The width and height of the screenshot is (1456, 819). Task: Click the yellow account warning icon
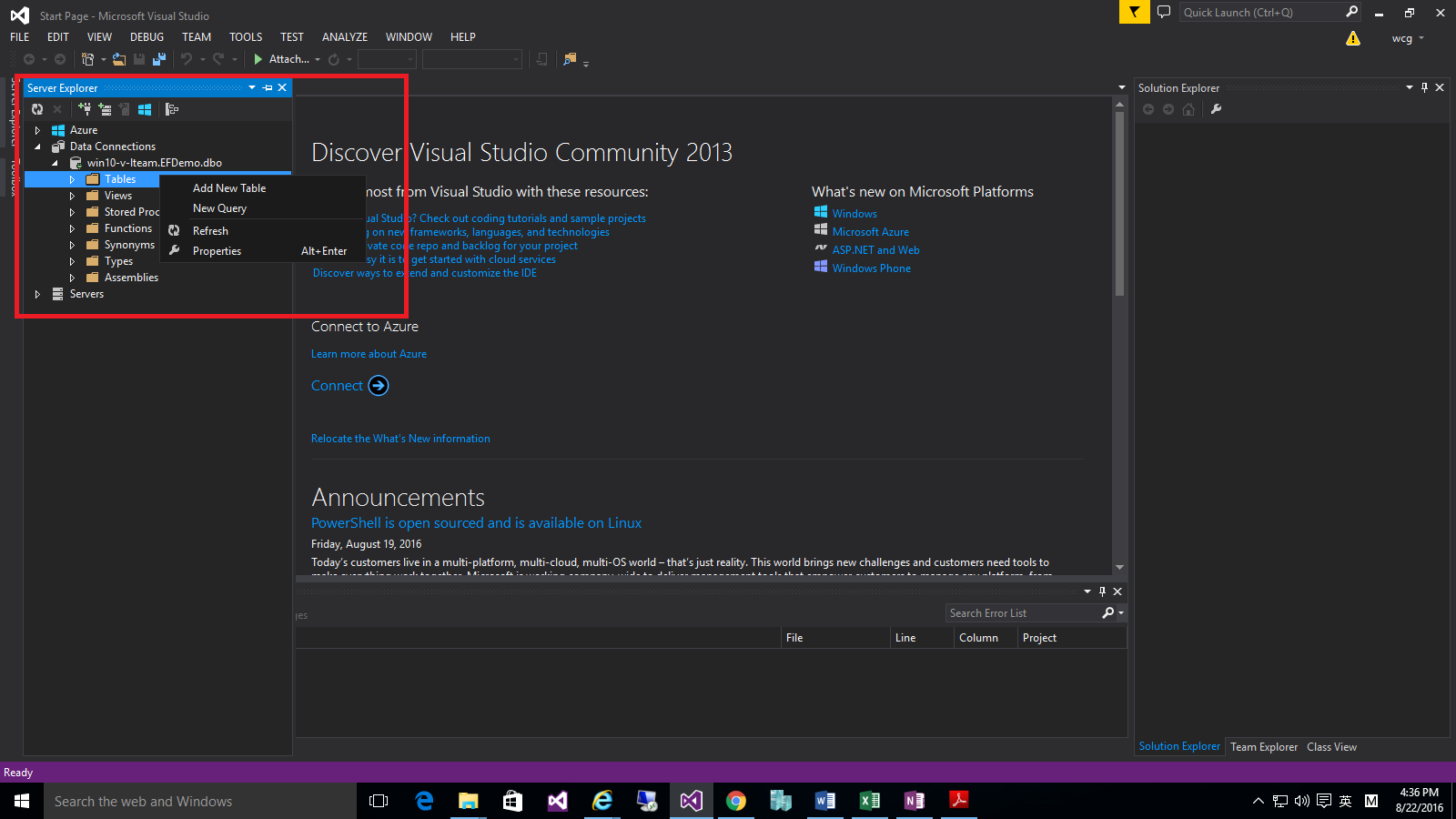click(x=1353, y=38)
